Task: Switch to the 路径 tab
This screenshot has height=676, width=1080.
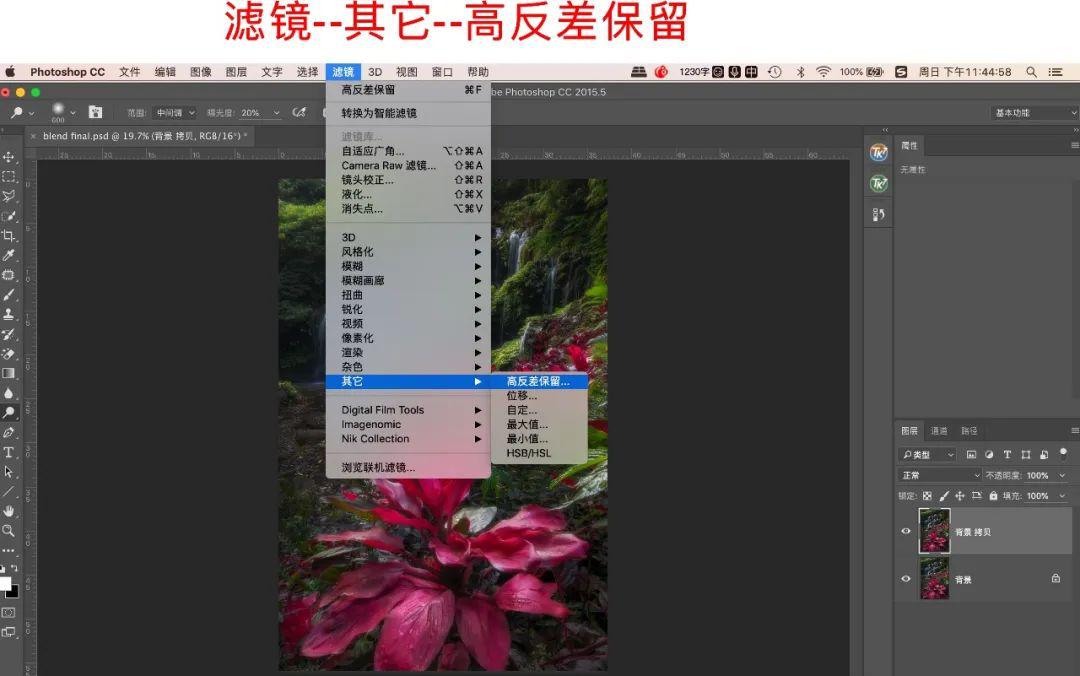Action: tap(969, 431)
